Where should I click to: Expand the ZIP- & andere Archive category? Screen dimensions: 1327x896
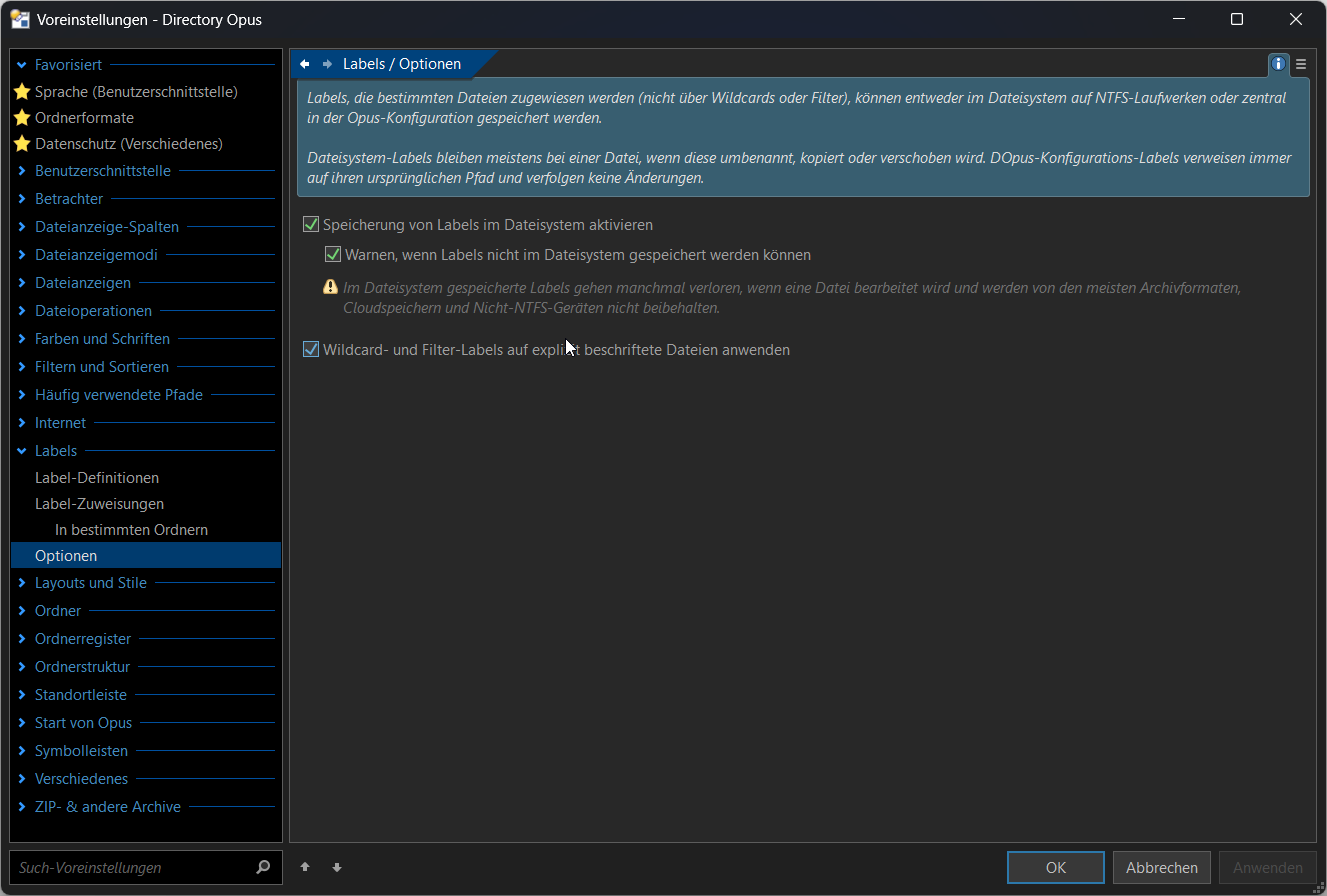click(x=22, y=807)
